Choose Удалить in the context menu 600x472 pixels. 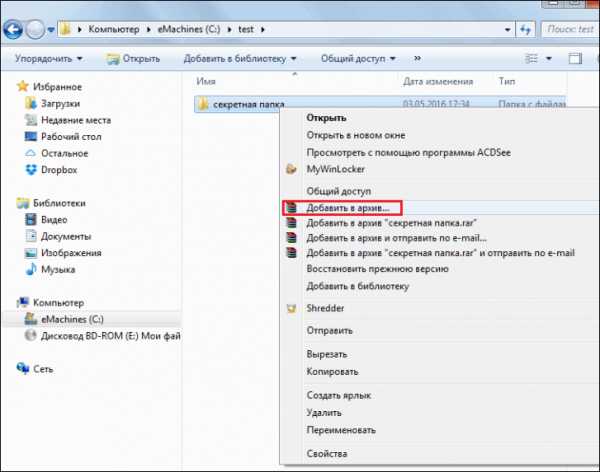(x=324, y=413)
